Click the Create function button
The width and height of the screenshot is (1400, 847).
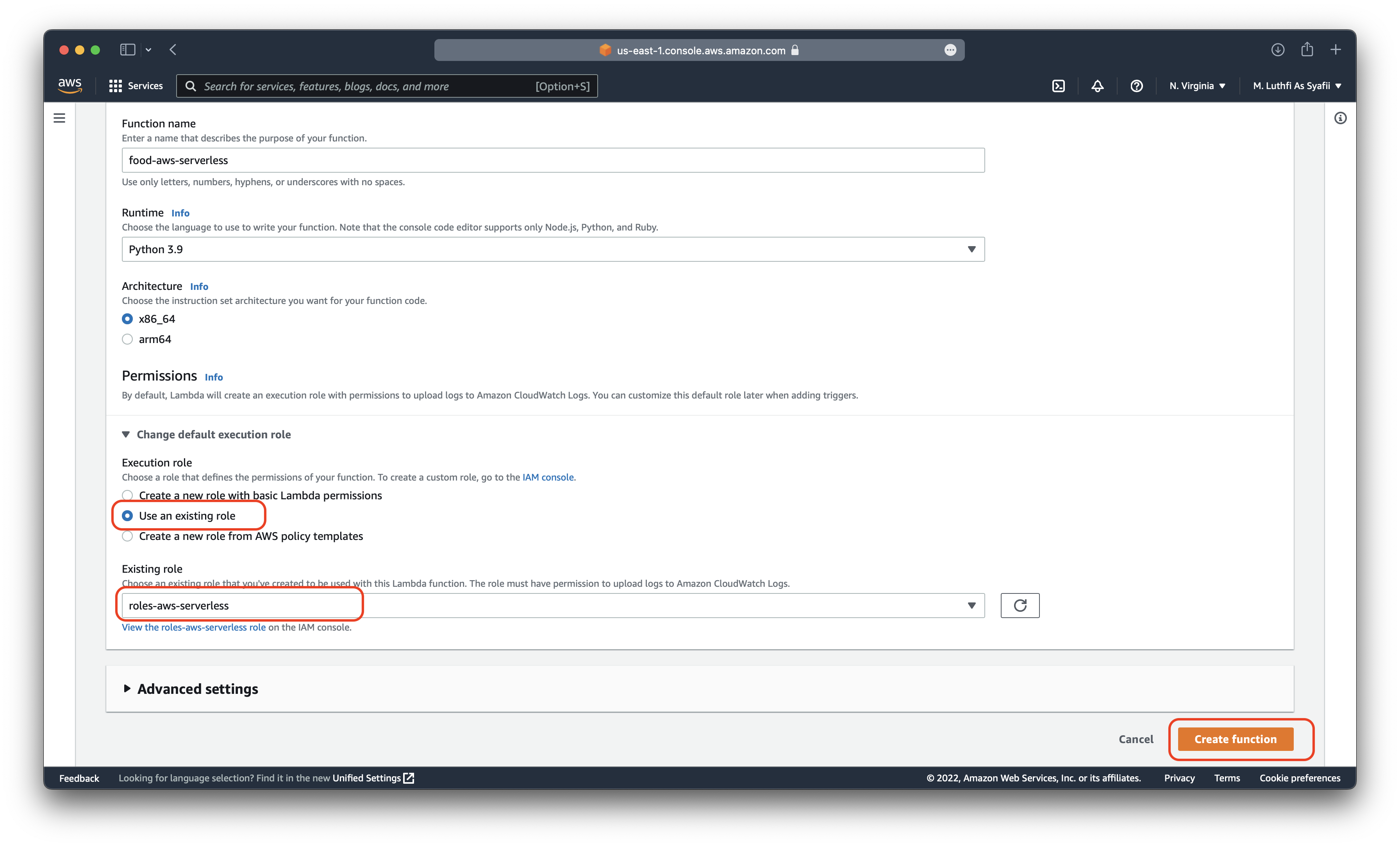click(x=1235, y=739)
